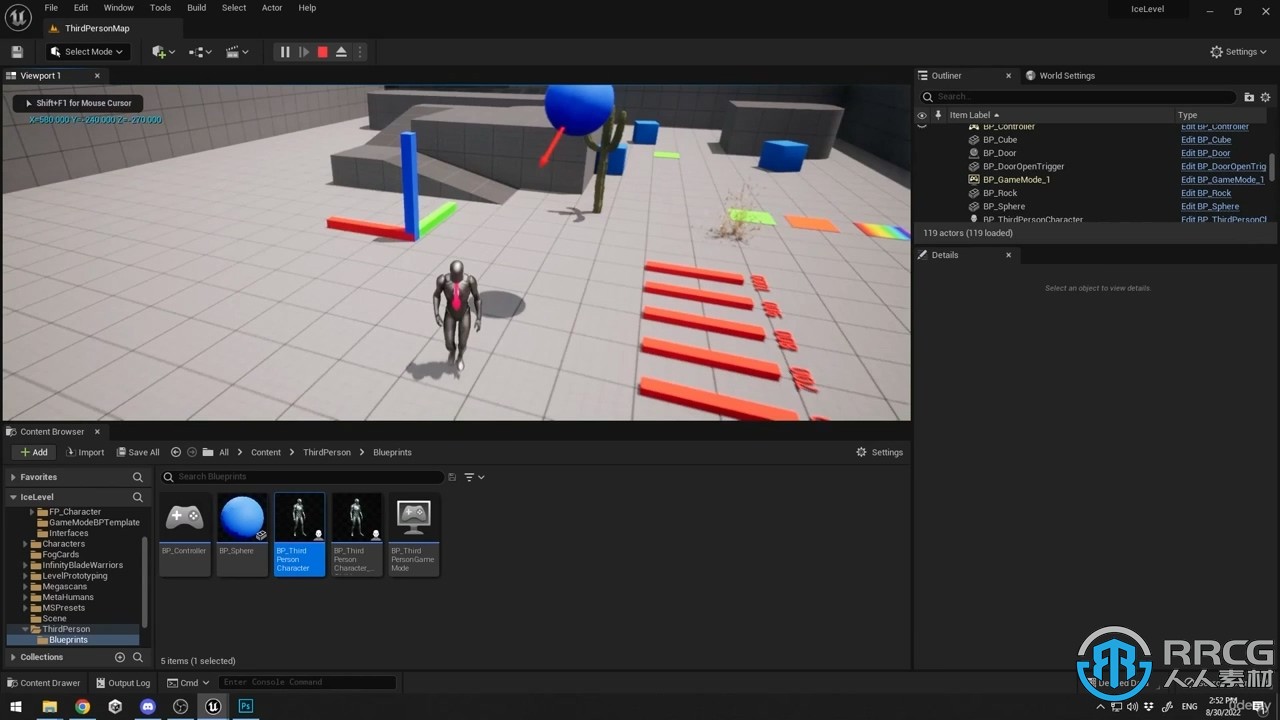Viewport: 1280px width, 720px height.
Task: Open Photoshop from the taskbar
Action: [245, 706]
